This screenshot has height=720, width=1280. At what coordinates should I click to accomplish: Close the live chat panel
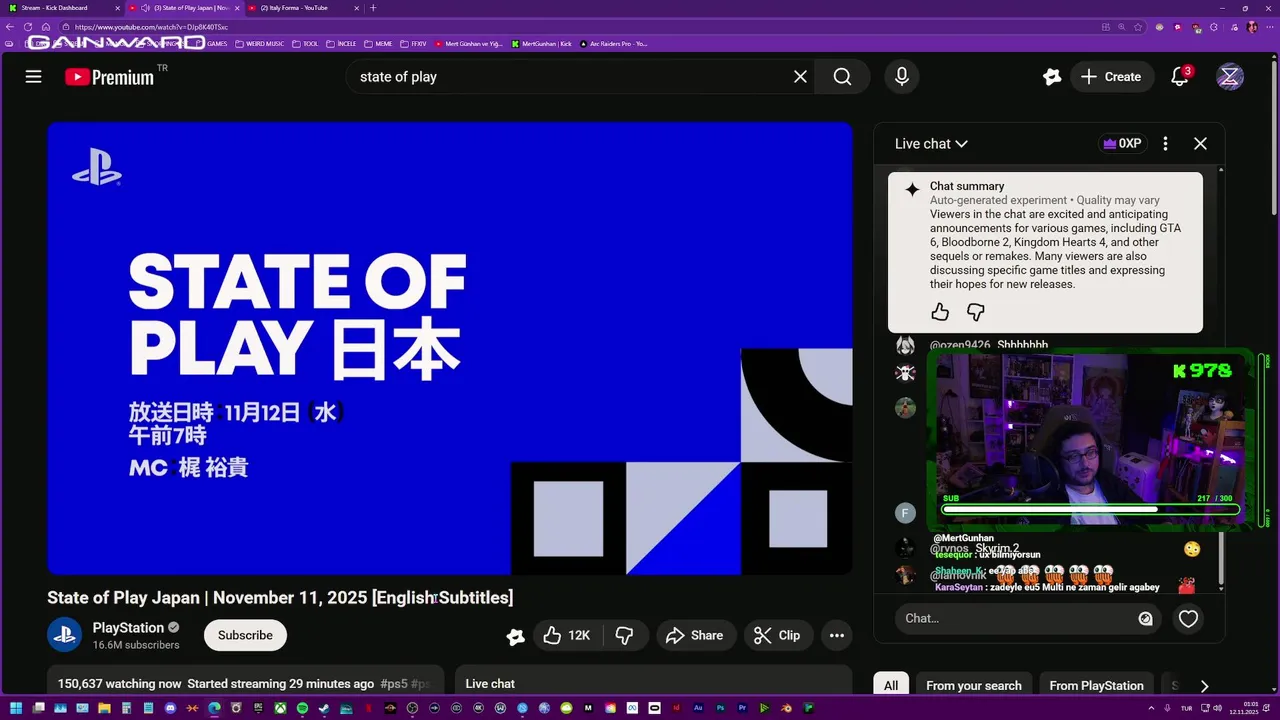(1200, 144)
